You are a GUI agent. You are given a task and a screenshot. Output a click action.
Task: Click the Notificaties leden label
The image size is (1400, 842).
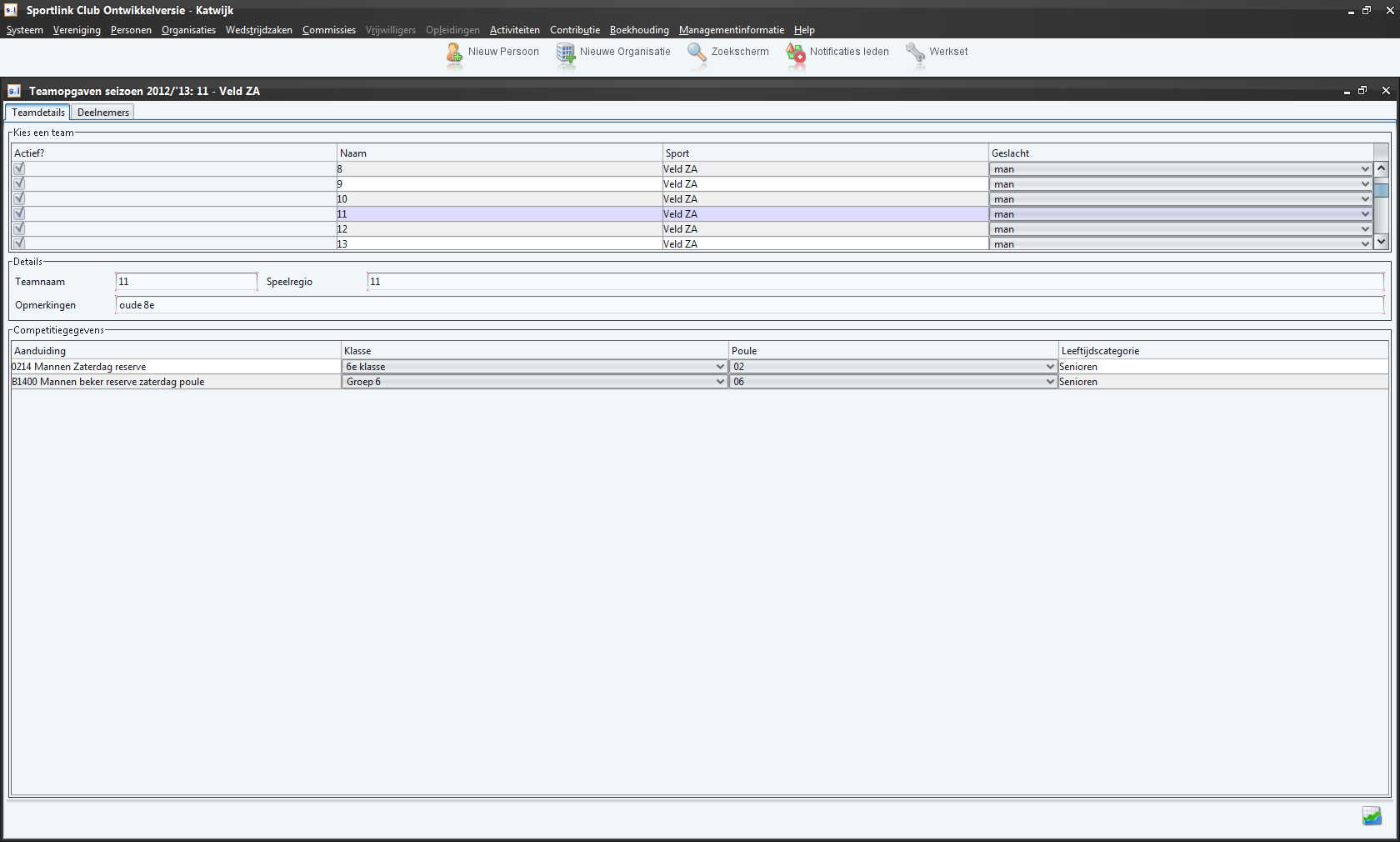(x=849, y=52)
